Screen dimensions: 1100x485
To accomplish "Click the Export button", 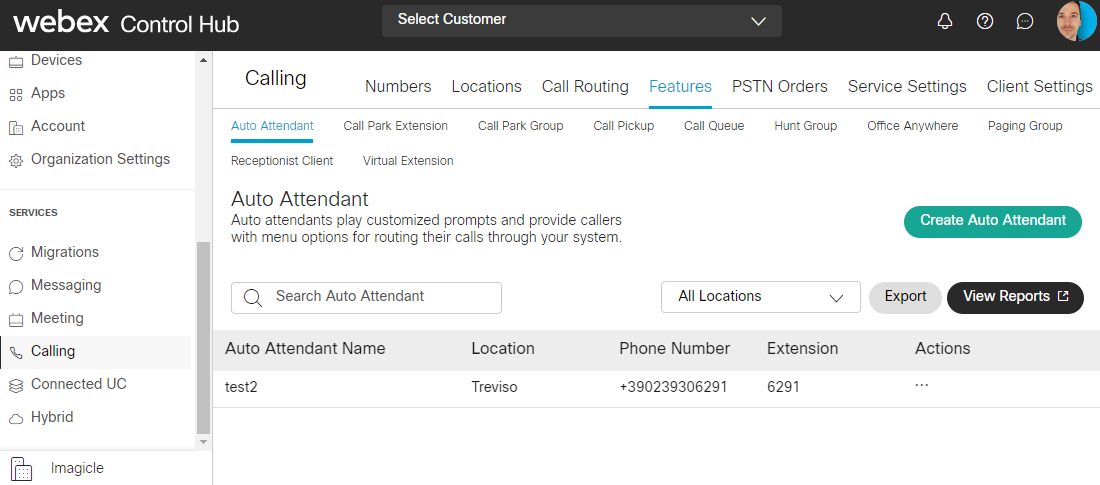I will 905,297.
